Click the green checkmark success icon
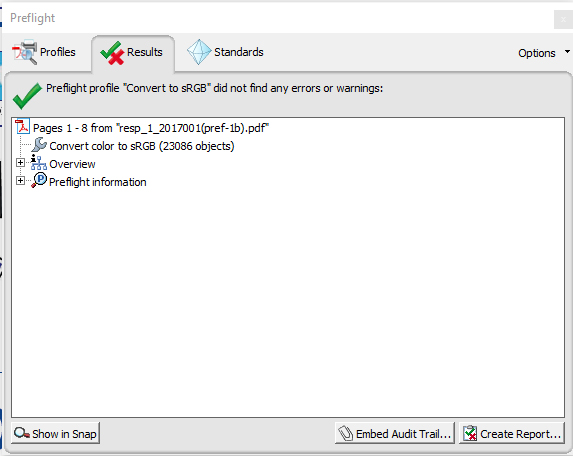 click(27, 96)
